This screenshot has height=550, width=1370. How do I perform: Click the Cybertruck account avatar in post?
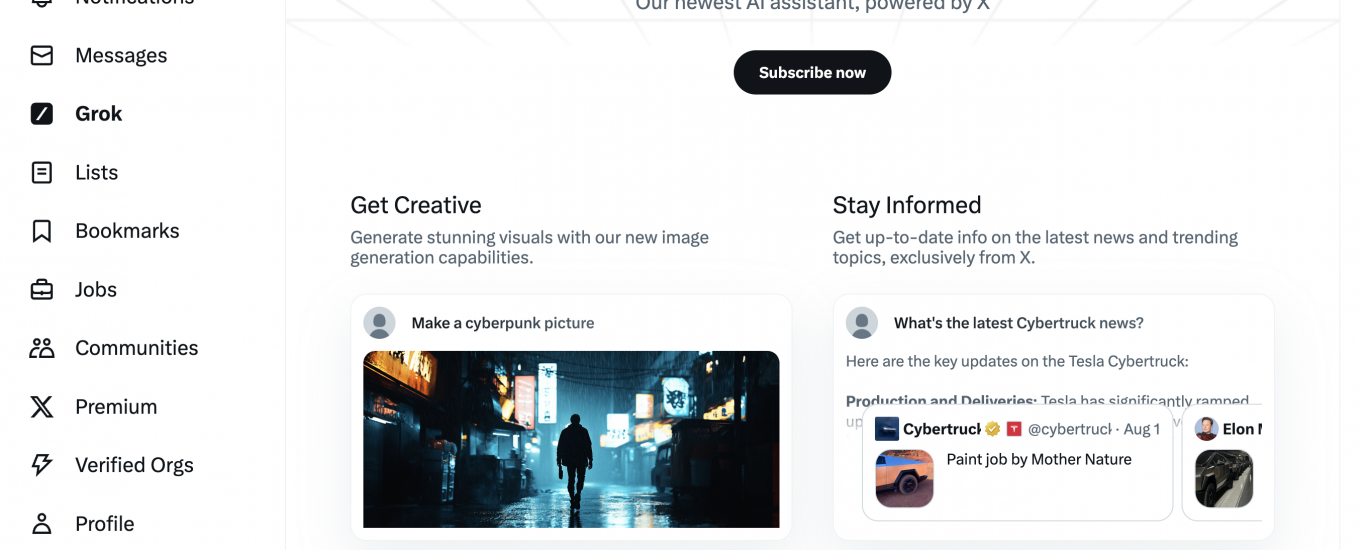(887, 429)
